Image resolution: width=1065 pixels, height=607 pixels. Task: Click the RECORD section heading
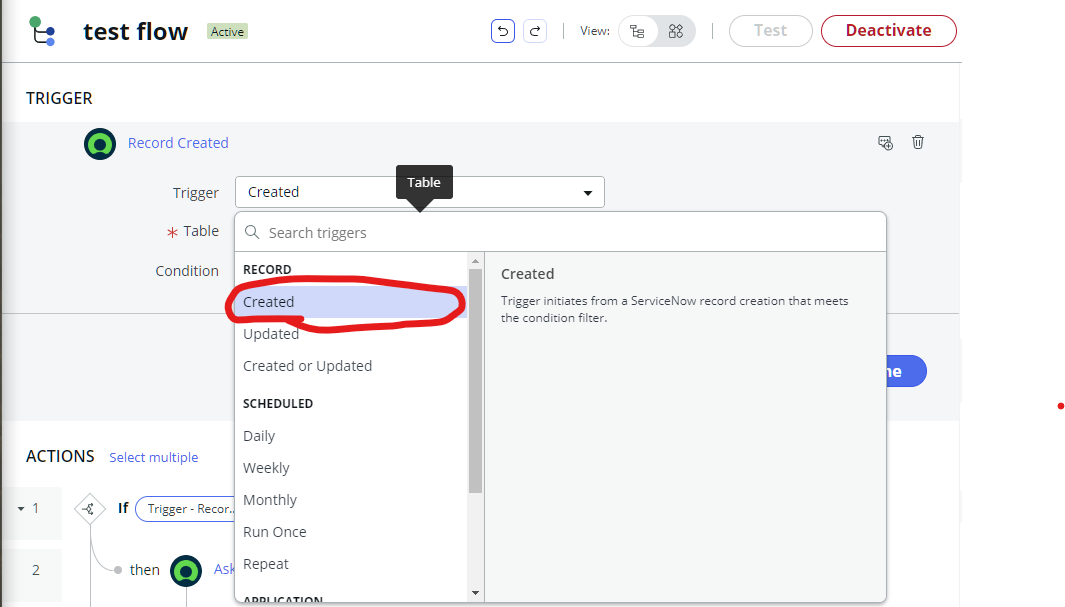(267, 270)
